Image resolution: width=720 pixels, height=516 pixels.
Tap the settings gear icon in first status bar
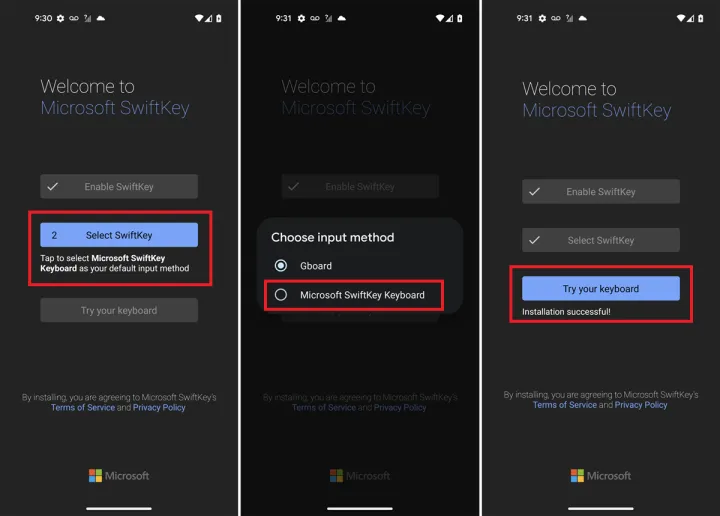click(x=61, y=18)
